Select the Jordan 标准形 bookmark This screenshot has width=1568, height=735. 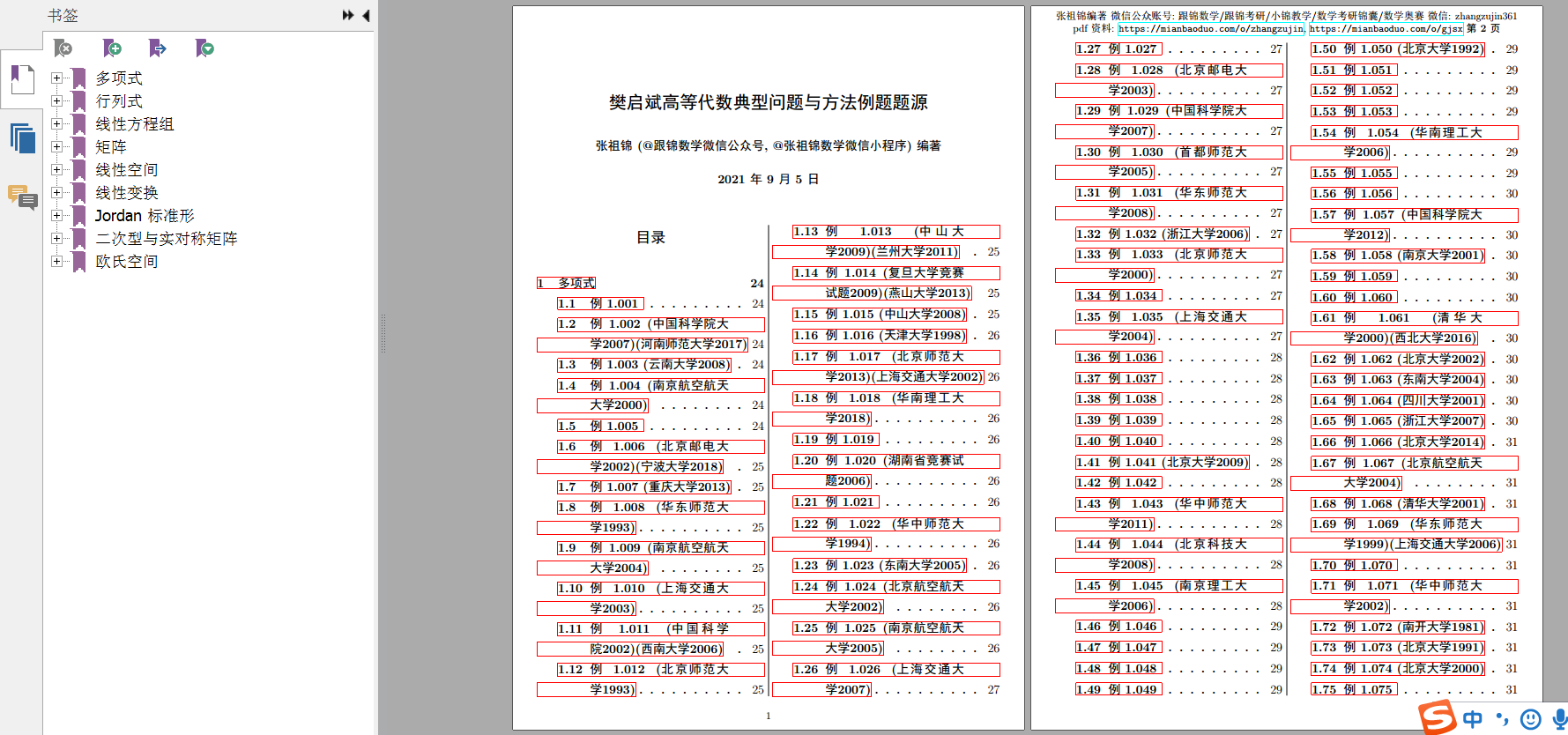coord(145,216)
